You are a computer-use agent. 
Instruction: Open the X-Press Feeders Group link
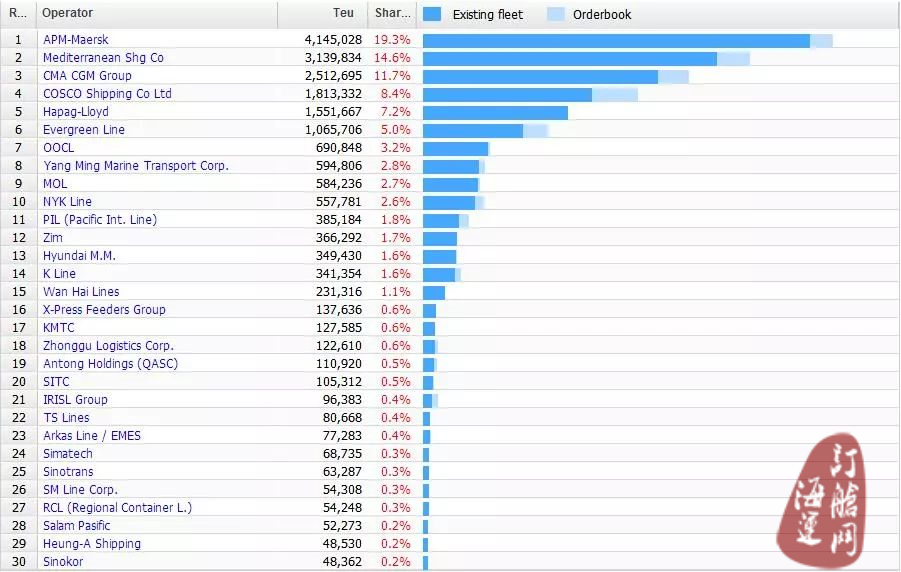click(104, 310)
